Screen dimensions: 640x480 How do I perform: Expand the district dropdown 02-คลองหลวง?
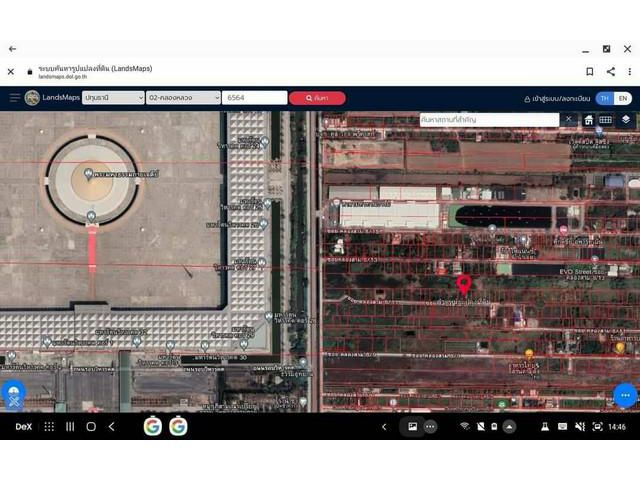[x=183, y=98]
